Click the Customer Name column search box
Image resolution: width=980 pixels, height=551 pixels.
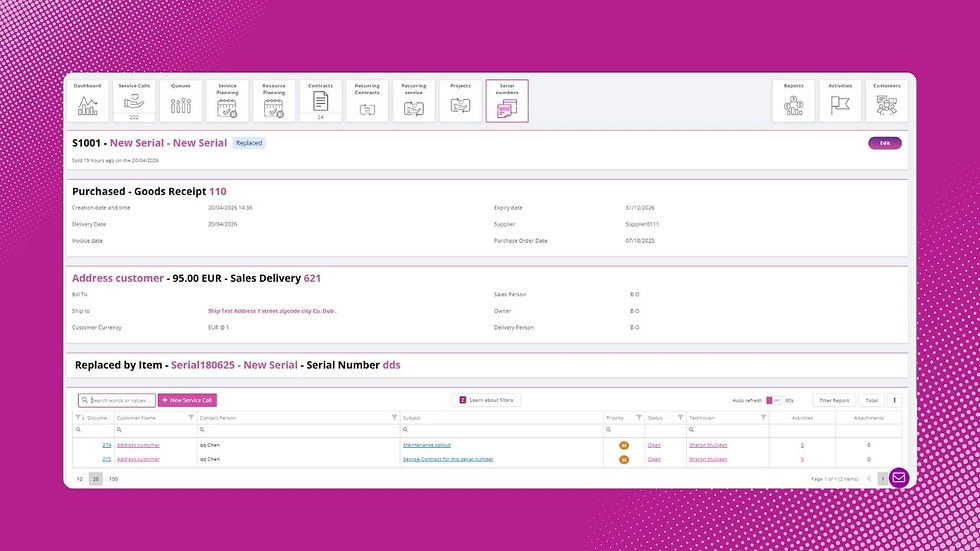155,430
